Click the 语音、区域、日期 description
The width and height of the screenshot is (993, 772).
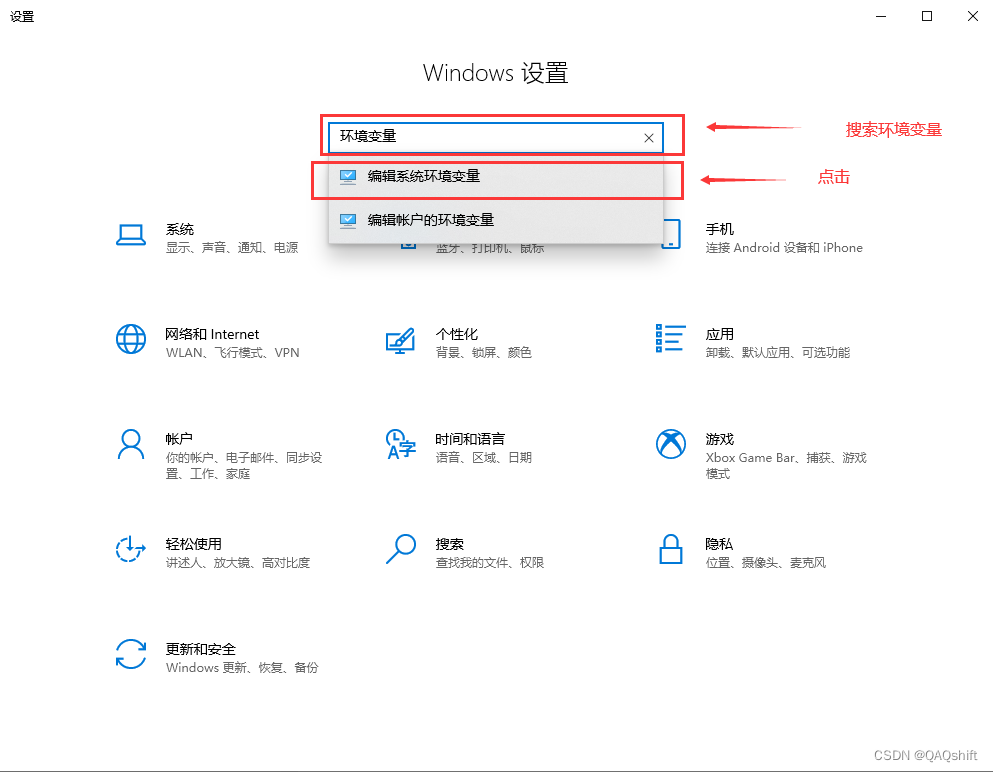483,457
